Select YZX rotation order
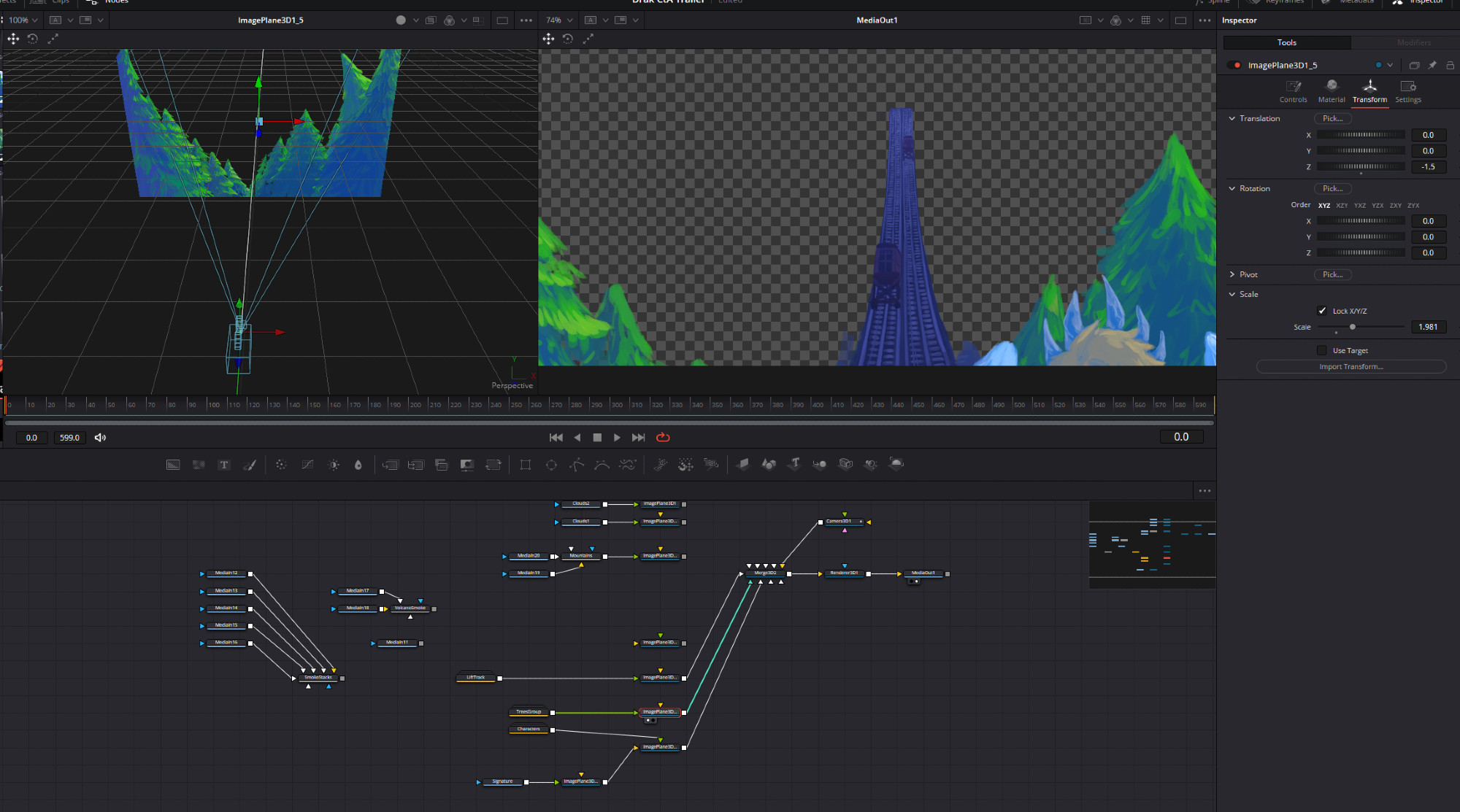Image resolution: width=1460 pixels, height=812 pixels. [1378, 206]
